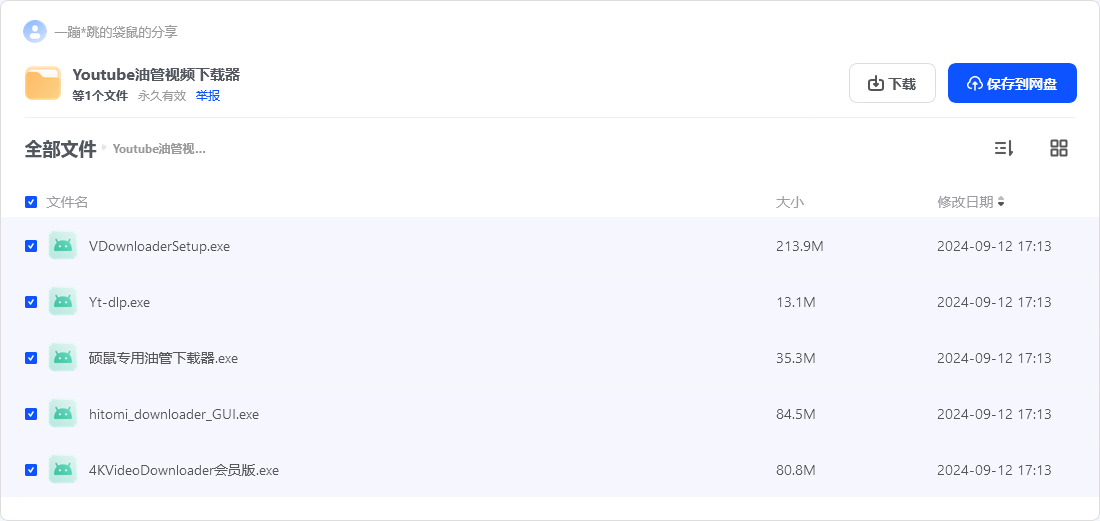Viewport: 1100px width, 521px height.
Task: Sort by 修改日期 column arrow
Action: (x=1001, y=202)
